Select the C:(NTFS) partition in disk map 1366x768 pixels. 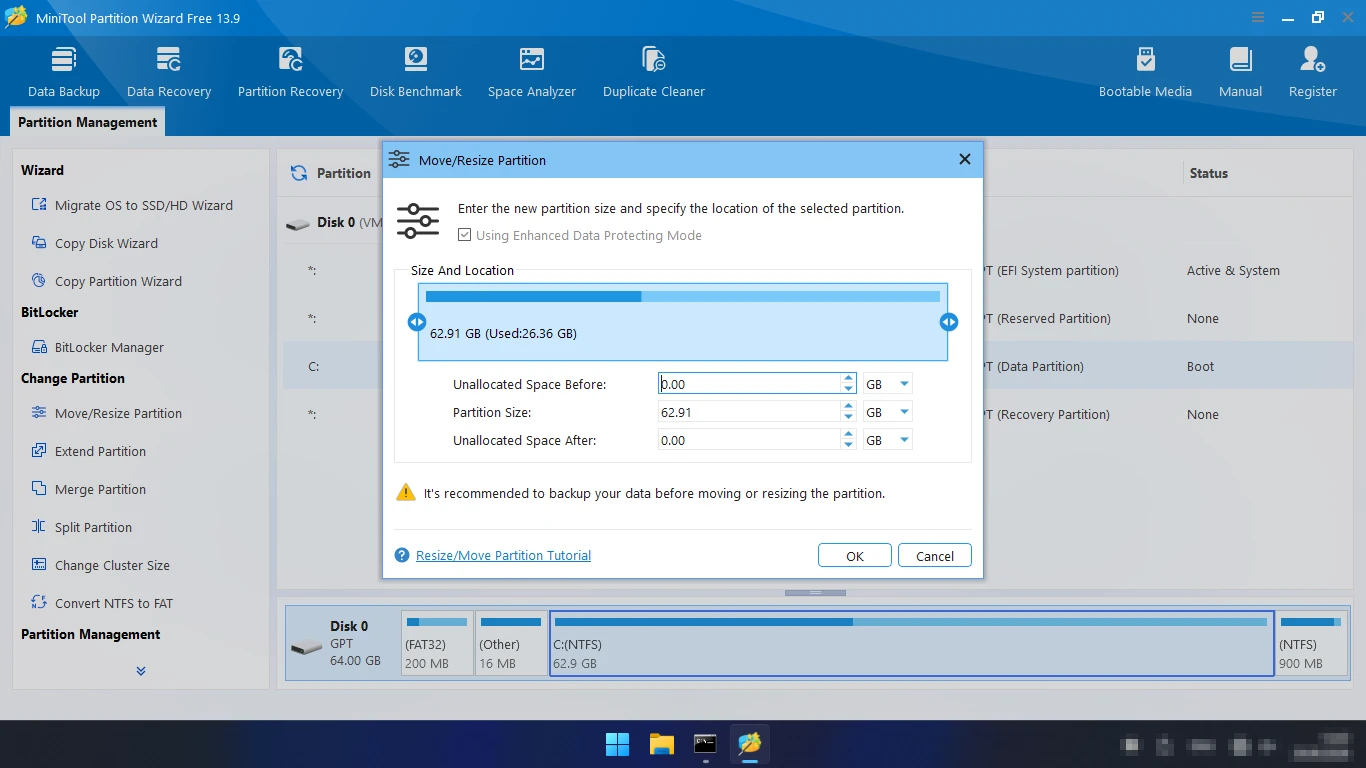click(x=912, y=643)
